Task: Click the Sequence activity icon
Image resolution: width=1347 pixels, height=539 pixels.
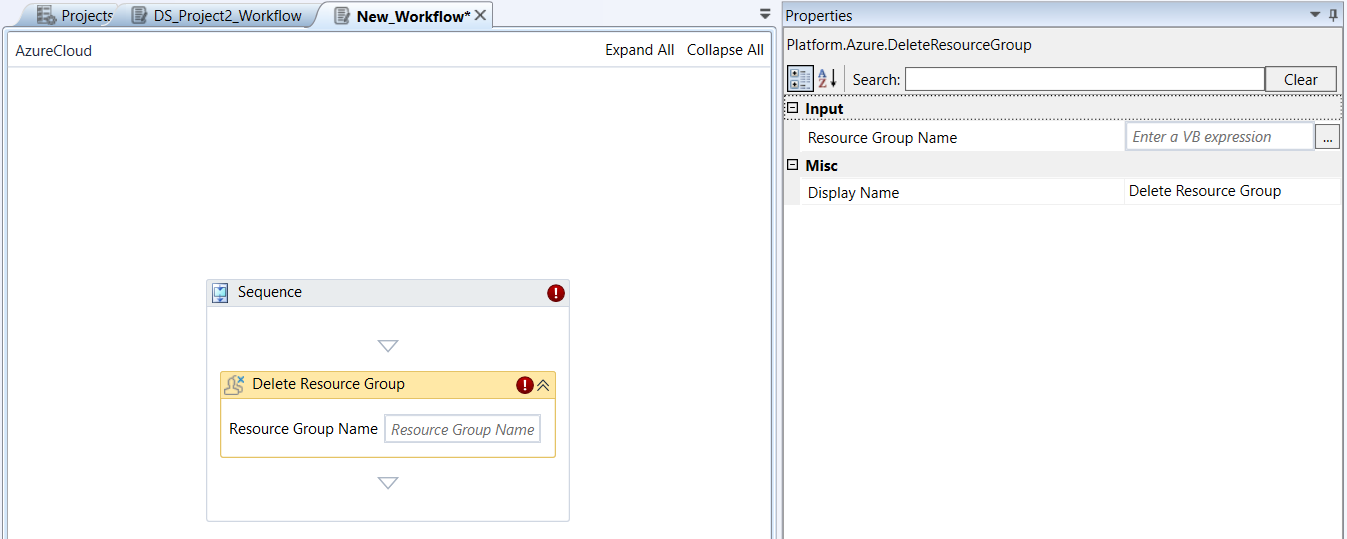Action: [220, 293]
